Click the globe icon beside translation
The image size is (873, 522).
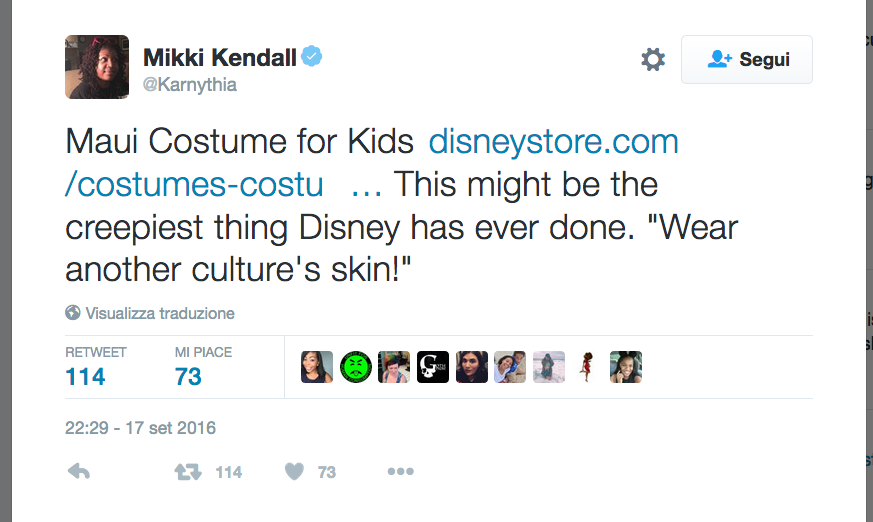(x=73, y=313)
